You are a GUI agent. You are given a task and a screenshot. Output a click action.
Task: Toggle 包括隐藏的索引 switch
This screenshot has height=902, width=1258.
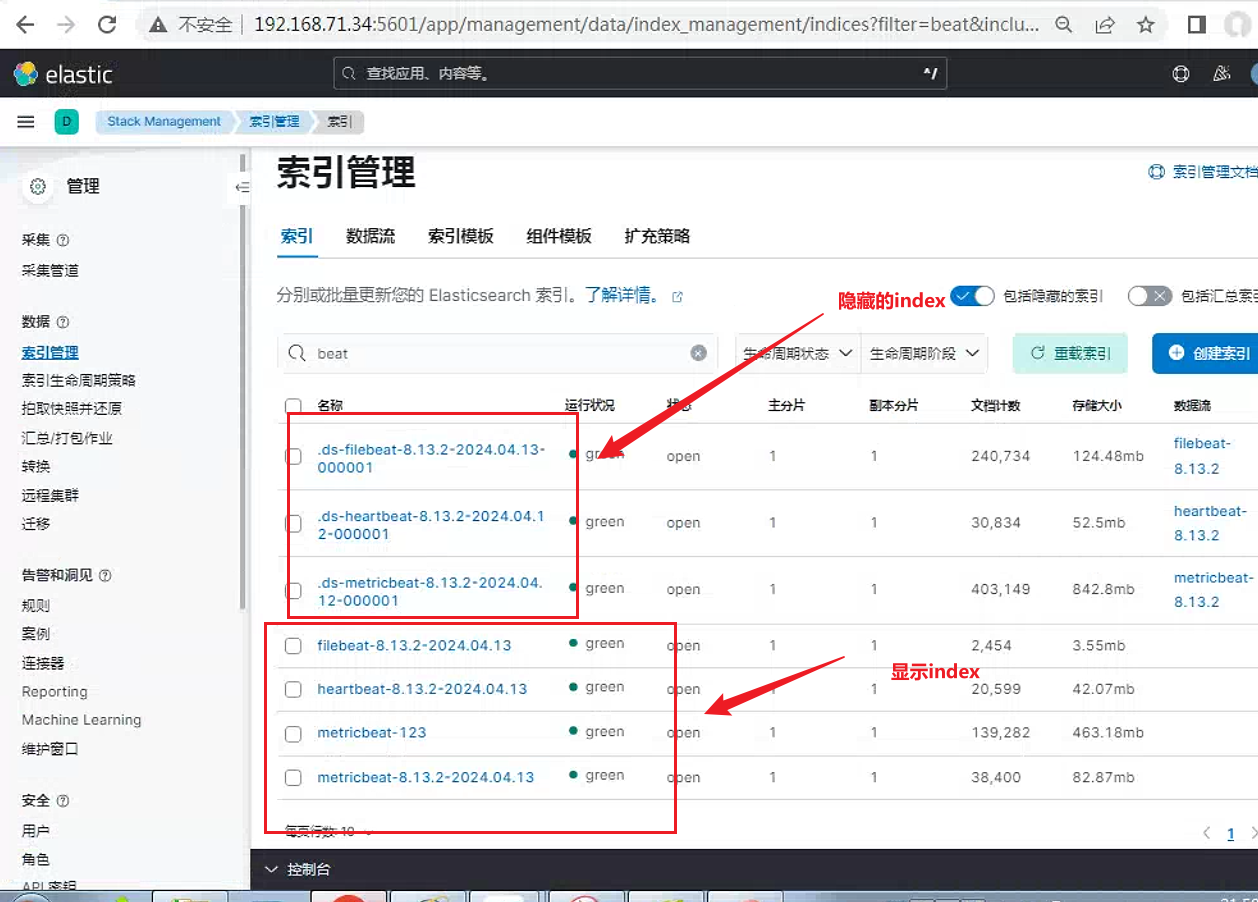point(972,296)
